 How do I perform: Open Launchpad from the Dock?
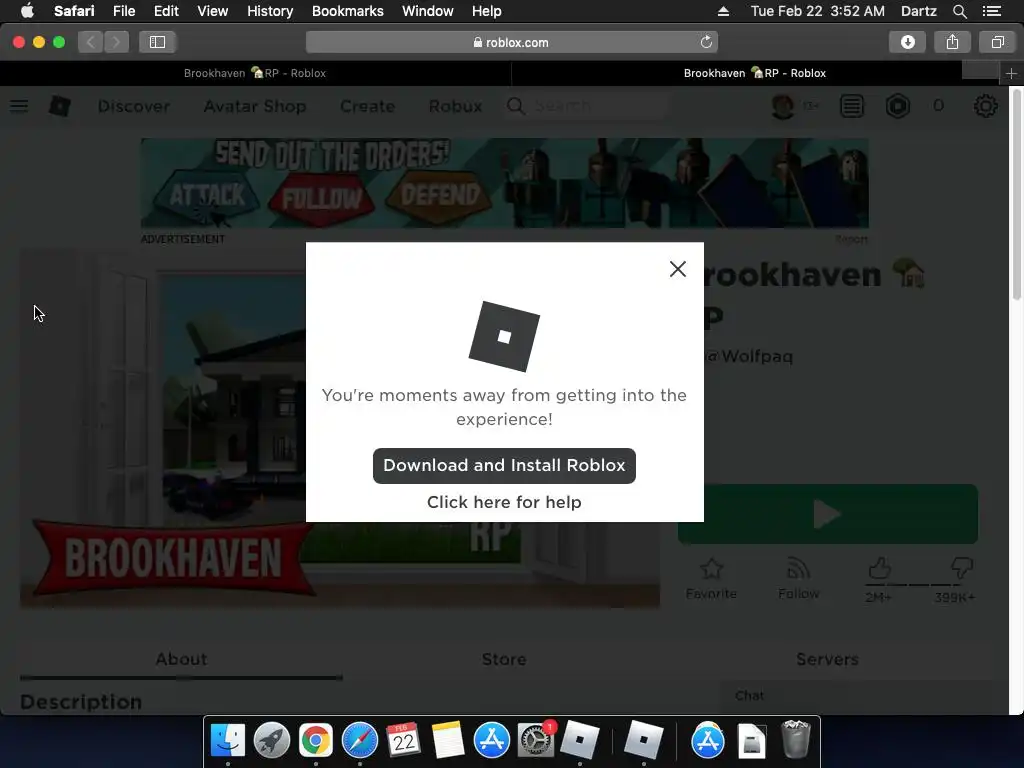tap(272, 740)
